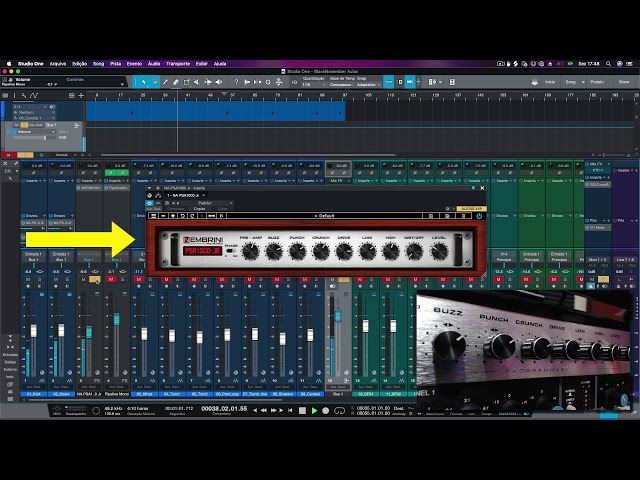Open the Arquivo menu
Viewport: 640px width, 480px height.
(x=58, y=64)
